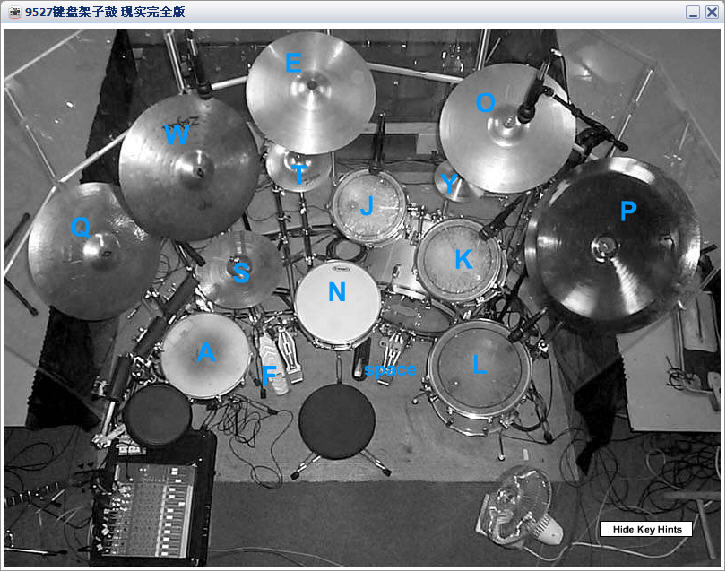Hit the hi-hat cymbal labeled S

click(x=239, y=269)
